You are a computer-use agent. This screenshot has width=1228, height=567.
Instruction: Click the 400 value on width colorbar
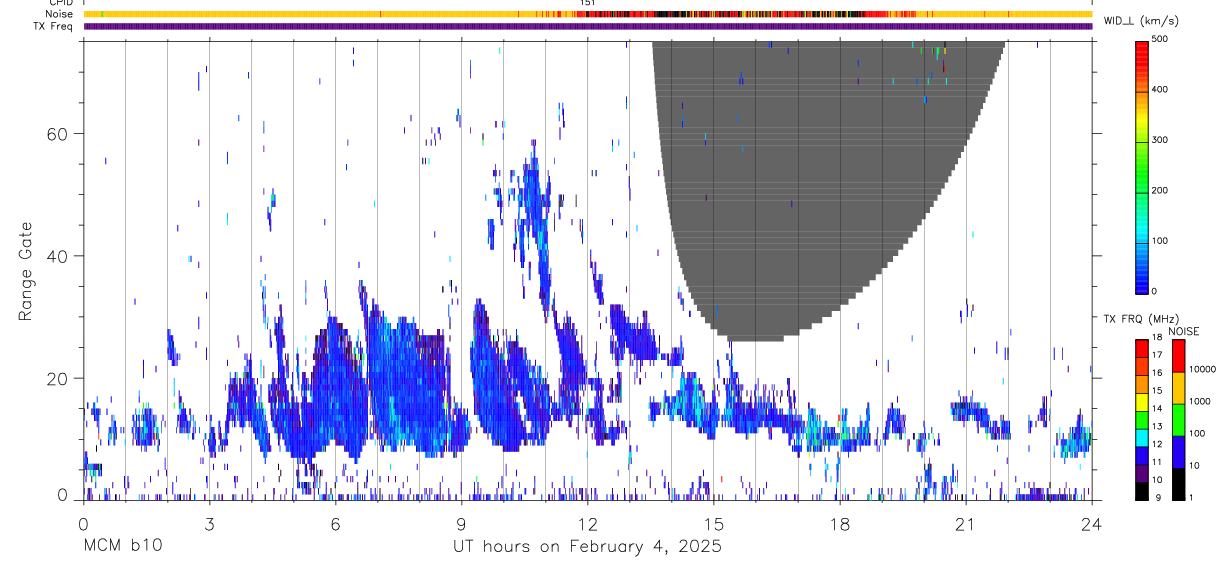coord(1160,89)
